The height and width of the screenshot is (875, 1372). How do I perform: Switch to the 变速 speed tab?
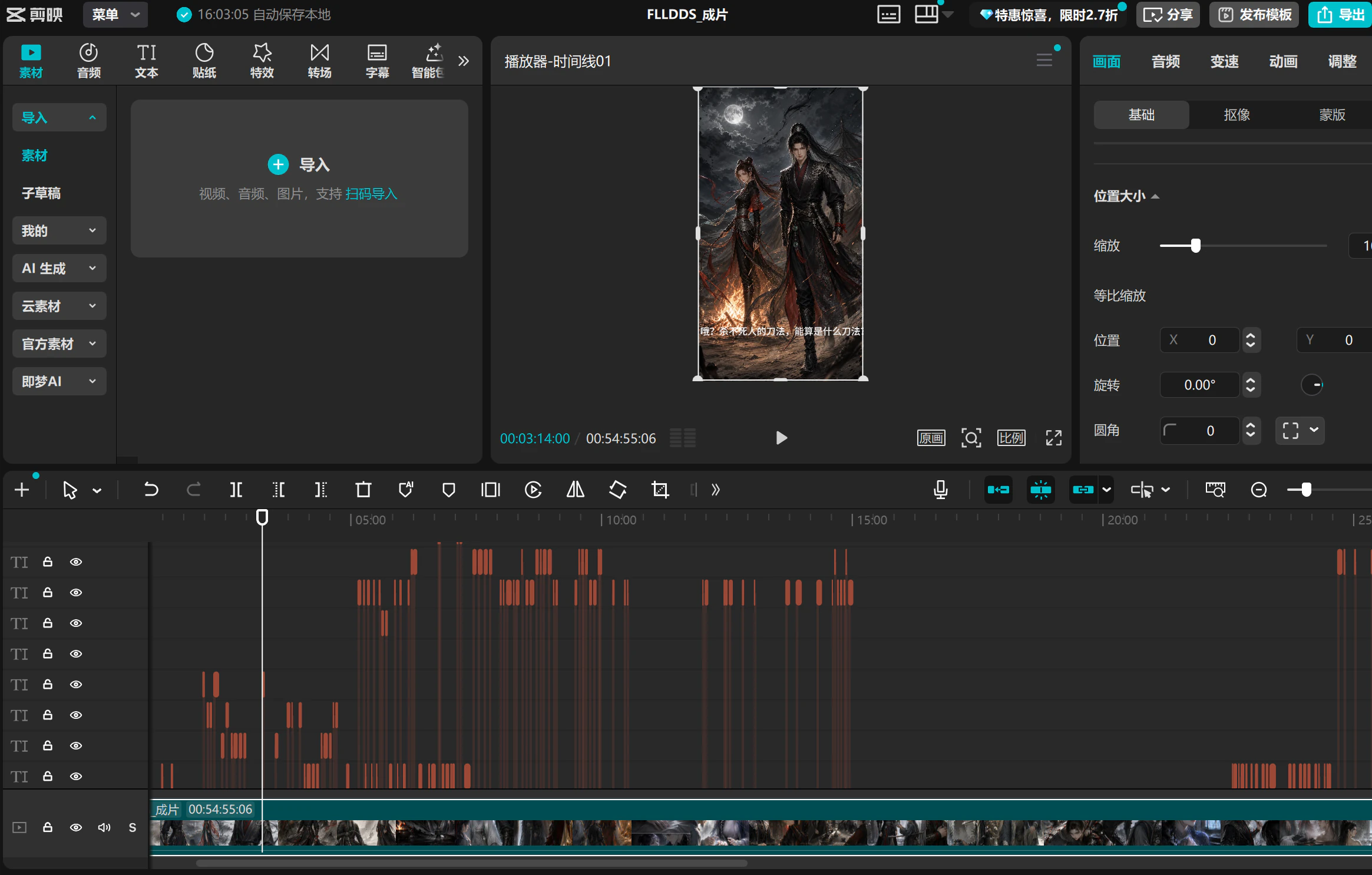tap(1224, 61)
